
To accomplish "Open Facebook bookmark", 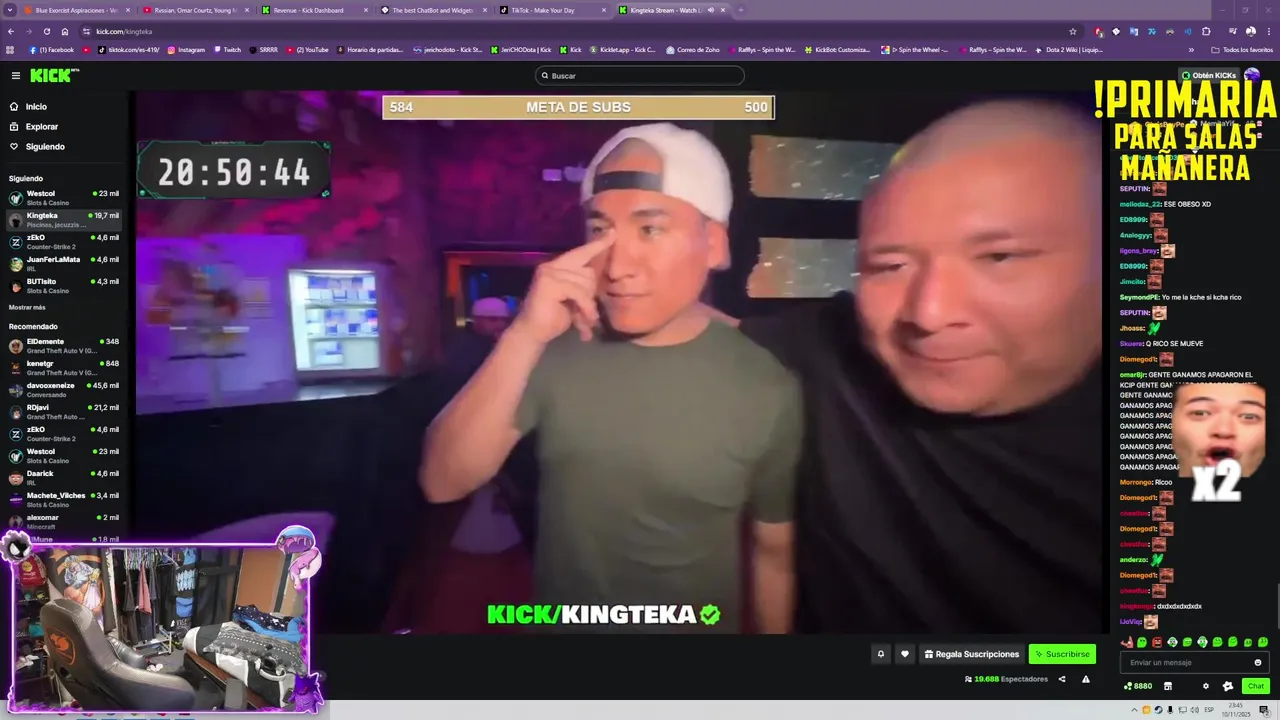I will (52, 49).
